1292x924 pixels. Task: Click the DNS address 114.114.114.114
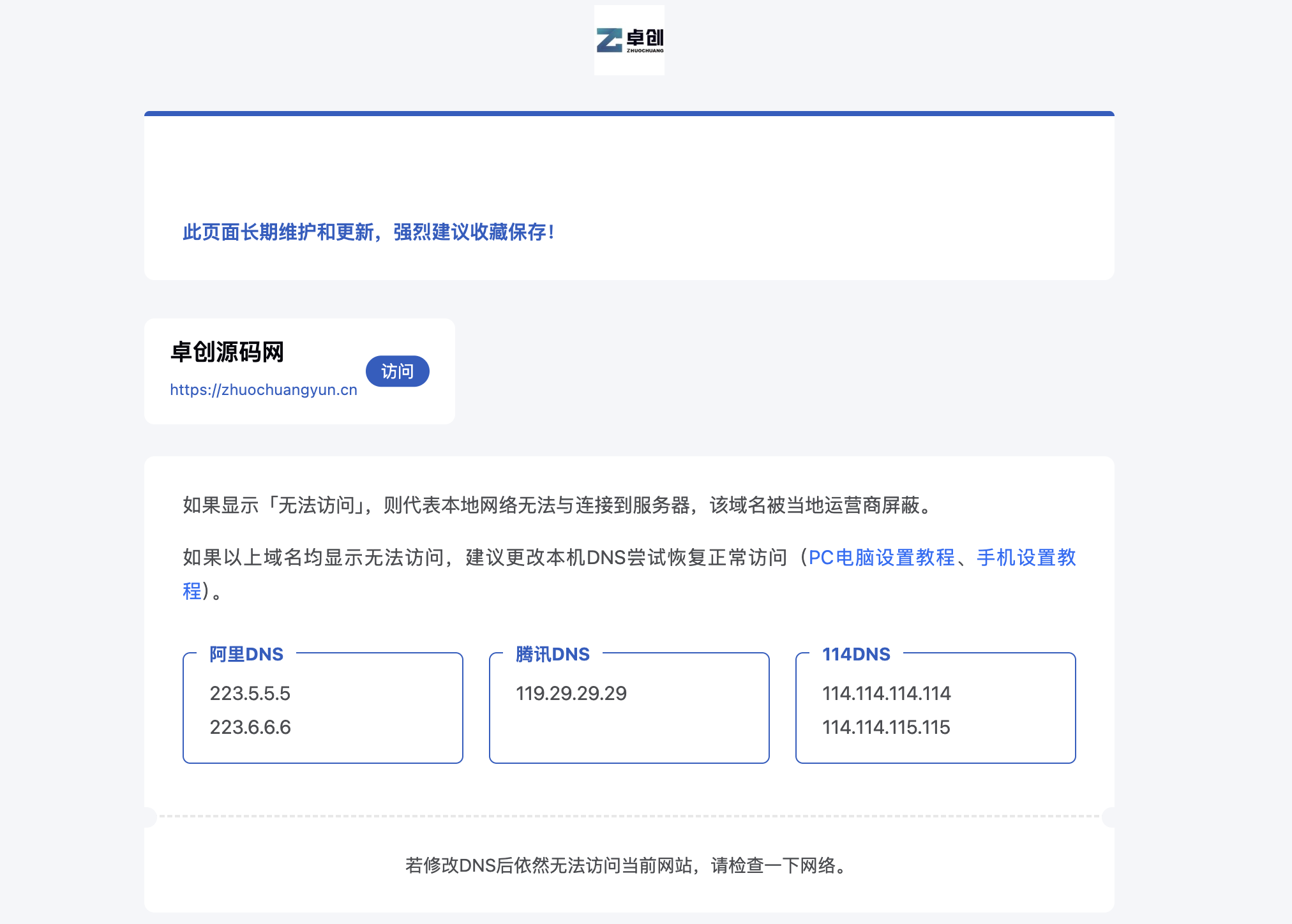[x=886, y=694]
